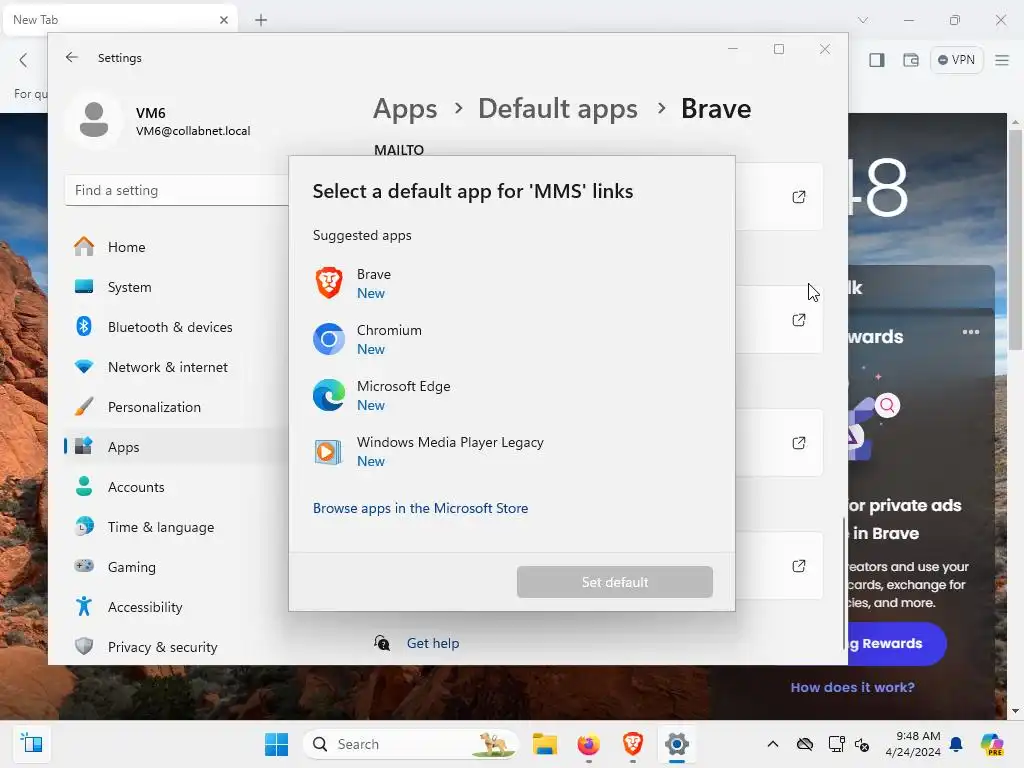Click the VM6 user profile picture
This screenshot has height=768, width=1024.
pyautogui.click(x=94, y=120)
